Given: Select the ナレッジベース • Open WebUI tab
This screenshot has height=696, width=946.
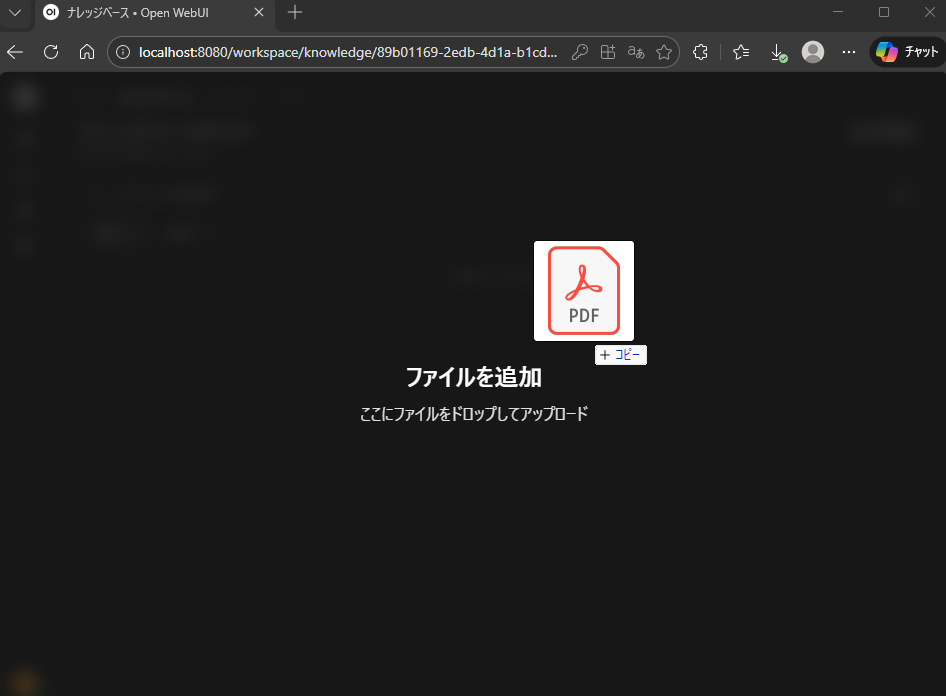Looking at the screenshot, I should tap(140, 13).
